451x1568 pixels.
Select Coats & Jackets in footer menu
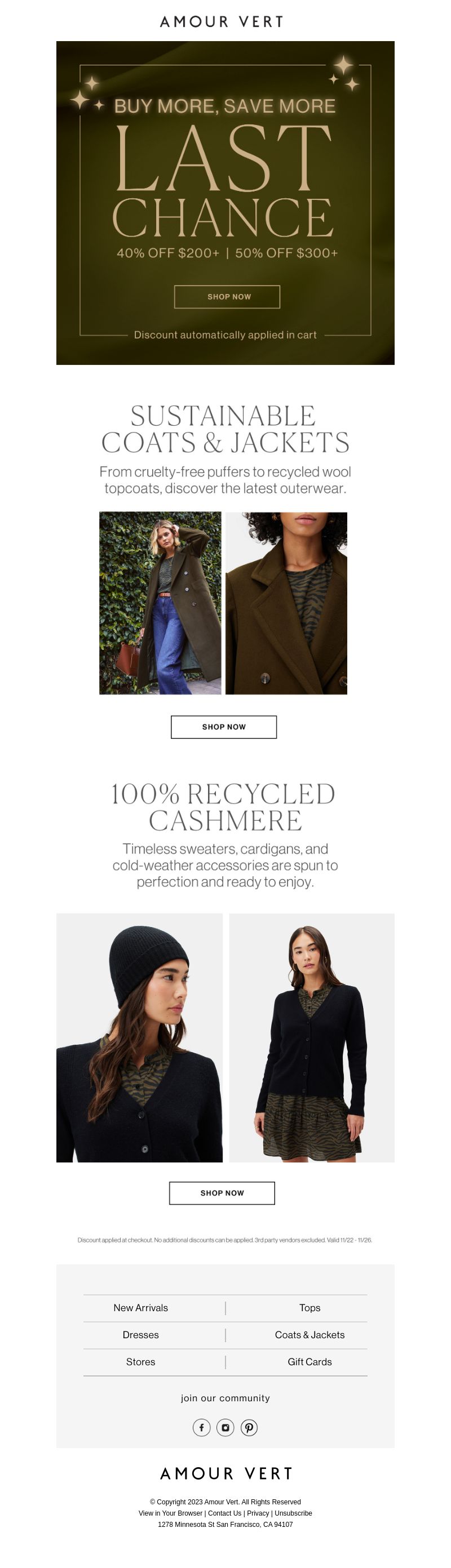click(x=309, y=1335)
